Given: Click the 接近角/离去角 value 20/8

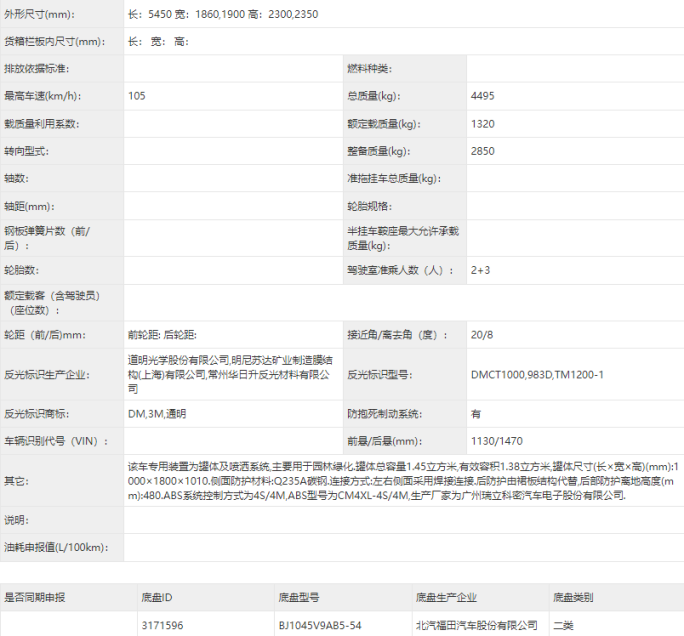Looking at the screenshot, I should coord(482,335).
